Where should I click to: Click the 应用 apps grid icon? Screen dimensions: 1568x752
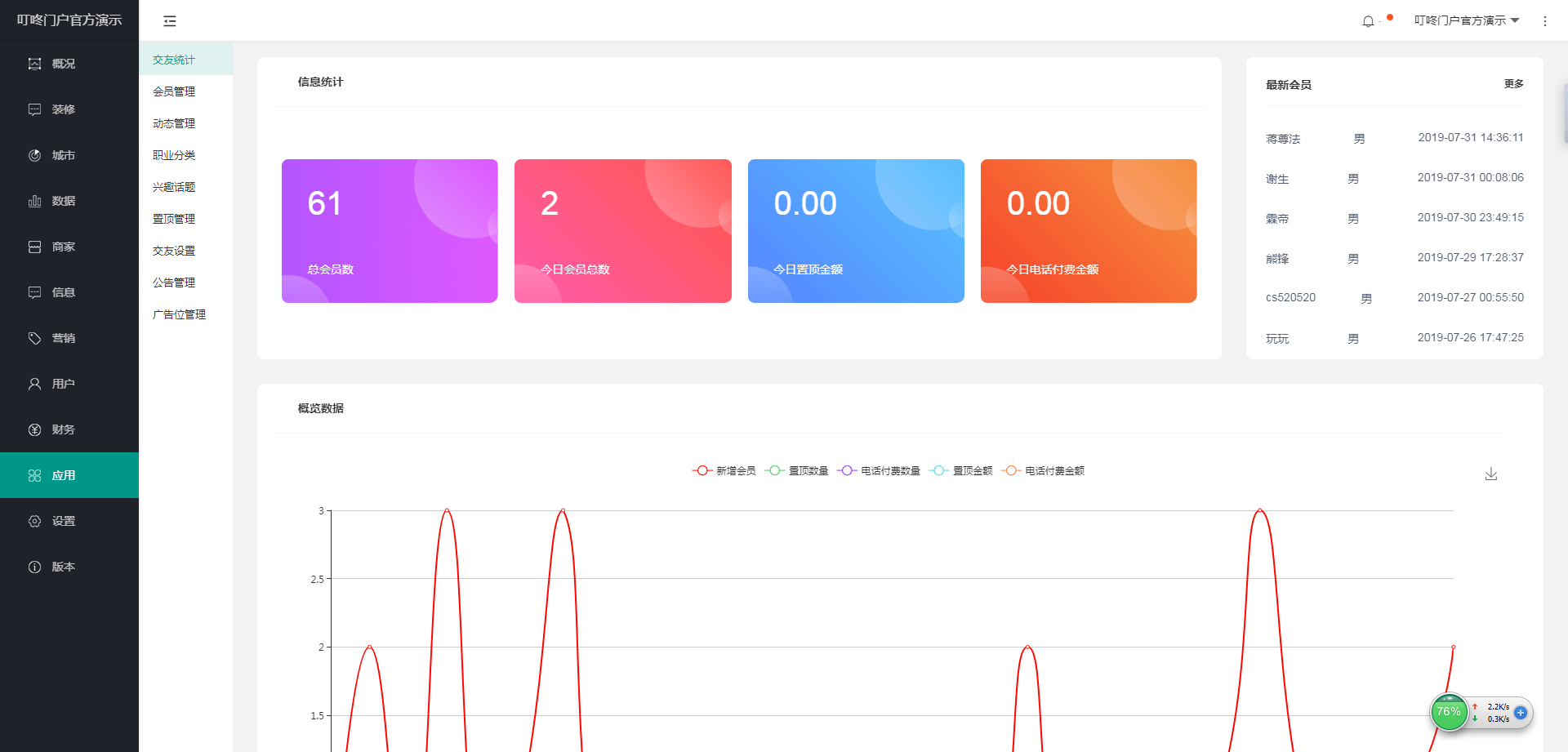point(34,475)
